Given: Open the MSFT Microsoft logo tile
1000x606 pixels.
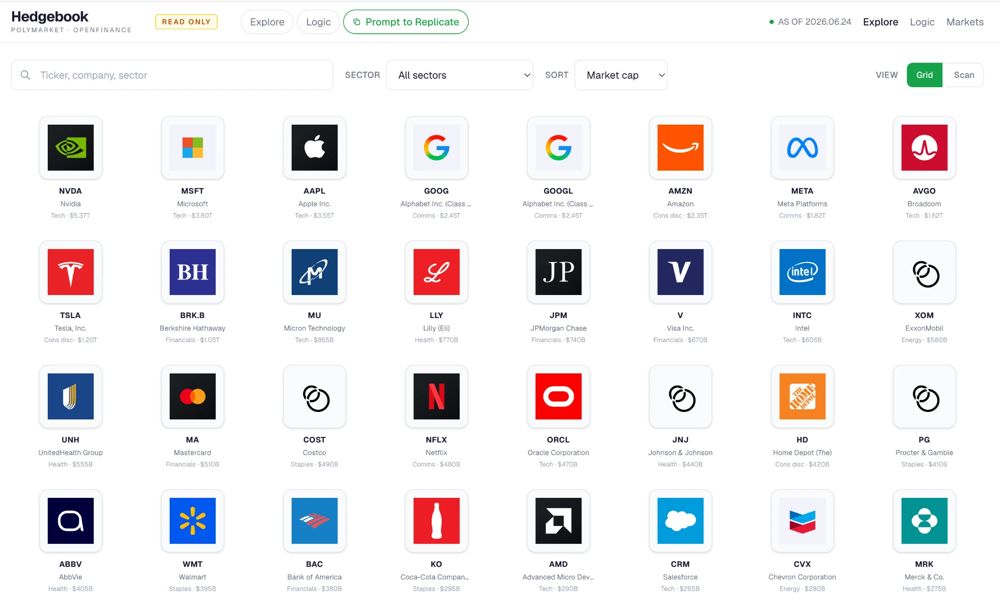Looking at the screenshot, I should click(x=192, y=147).
